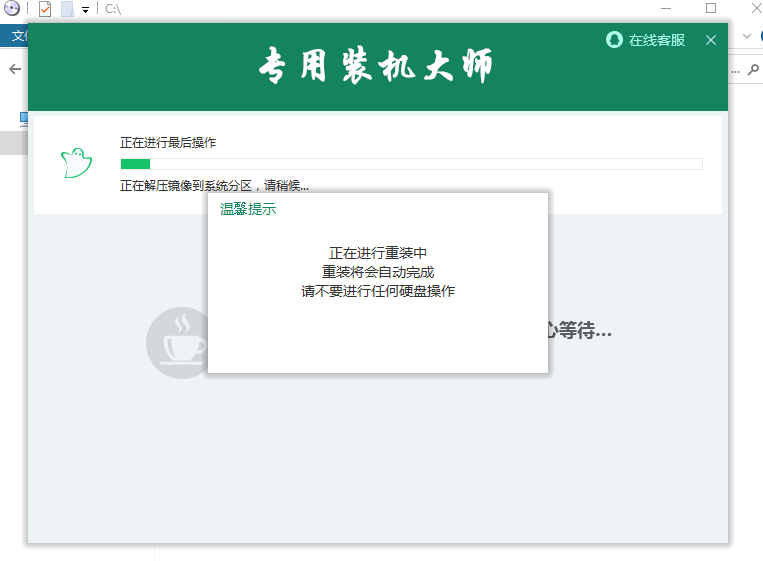Go back with the Explorer back arrow

15,69
